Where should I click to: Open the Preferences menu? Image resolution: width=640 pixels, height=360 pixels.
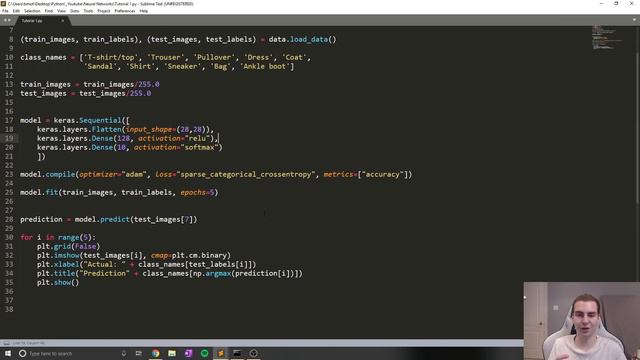124,11
